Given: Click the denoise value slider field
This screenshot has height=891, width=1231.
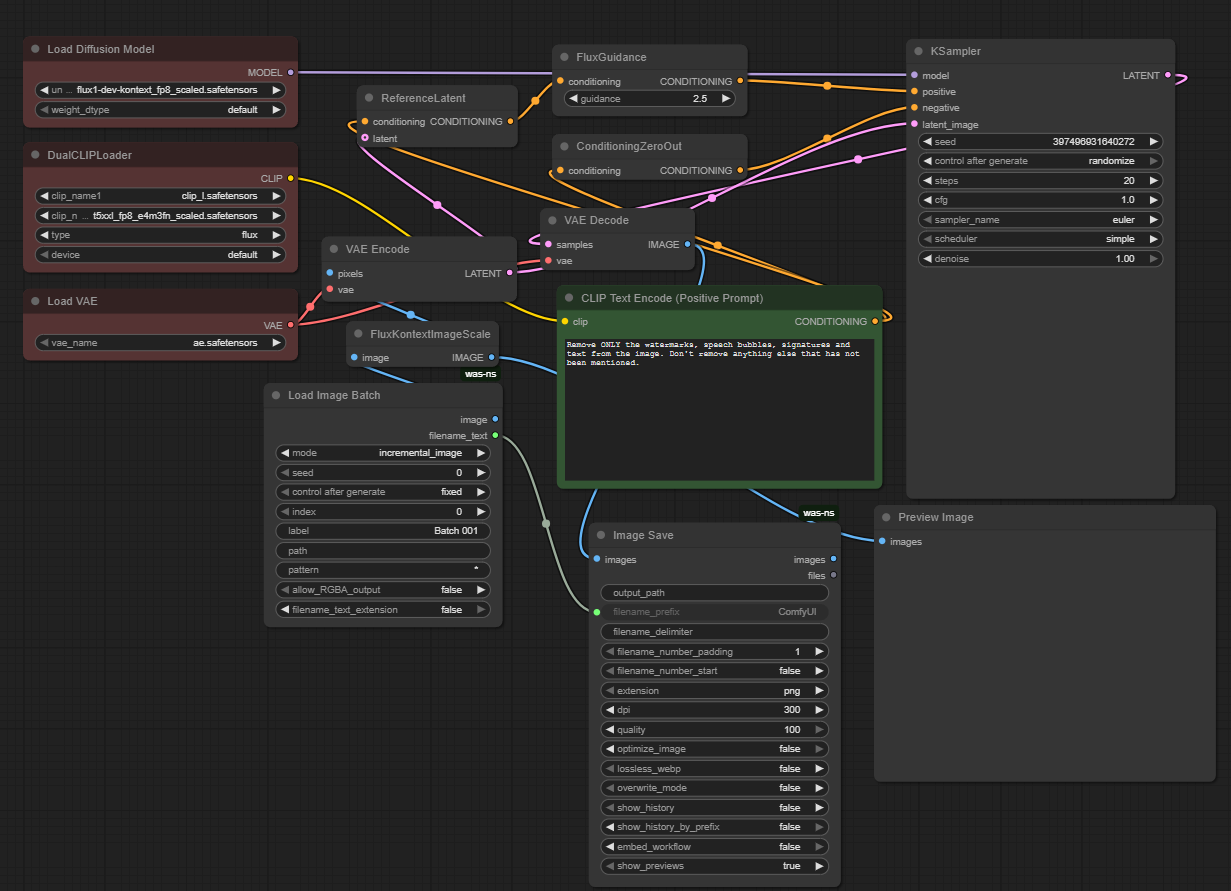Looking at the screenshot, I should pyautogui.click(x=1040, y=259).
